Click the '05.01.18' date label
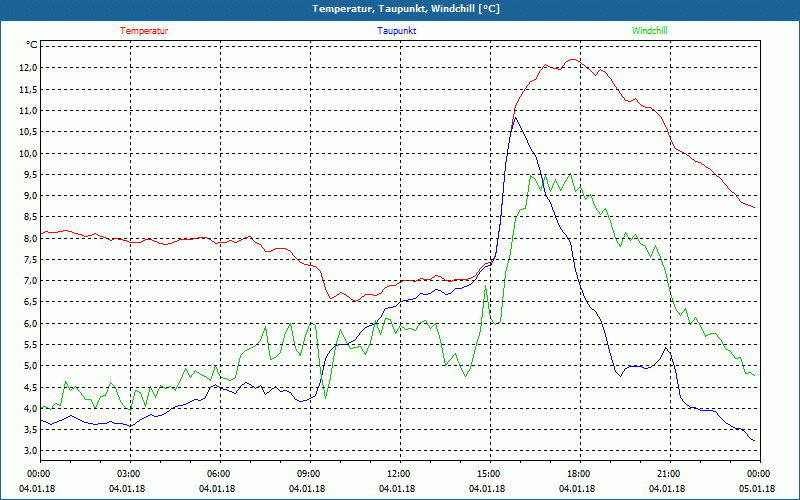 tap(757, 489)
